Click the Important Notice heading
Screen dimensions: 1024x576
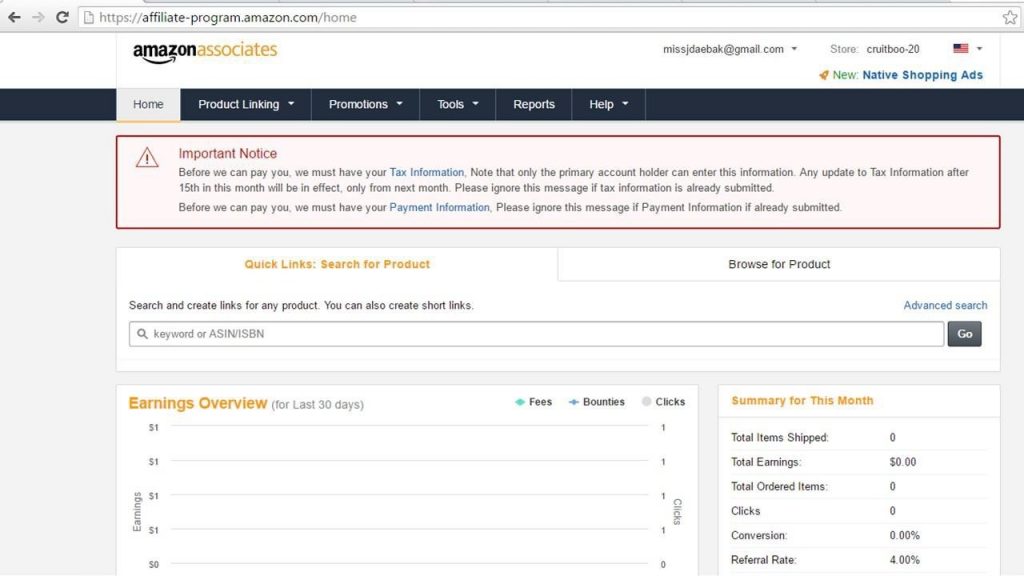click(x=227, y=153)
